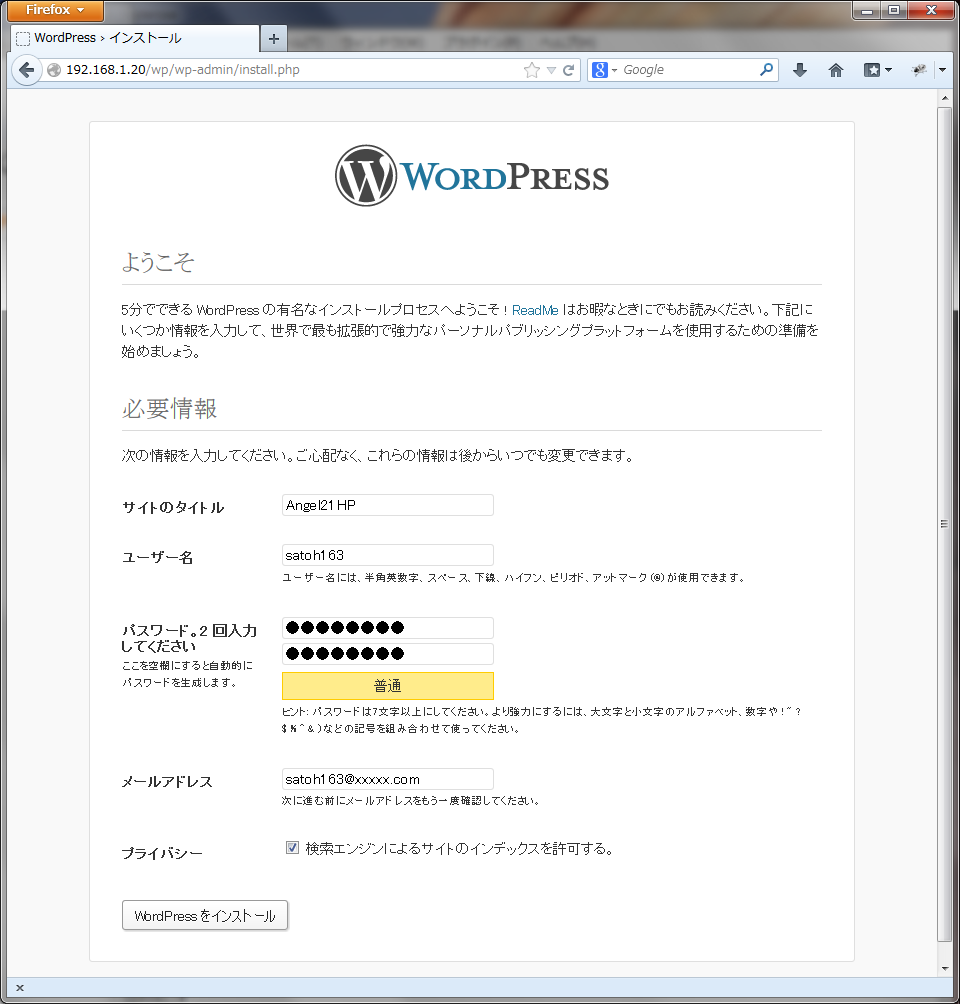Select the WordPress › インストール tab

point(134,38)
